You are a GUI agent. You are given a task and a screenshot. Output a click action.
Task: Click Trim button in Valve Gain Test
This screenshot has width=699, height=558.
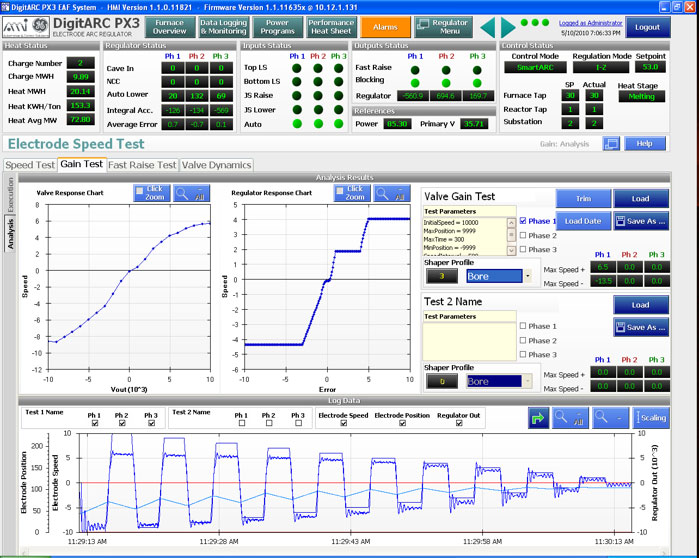pyautogui.click(x=584, y=199)
